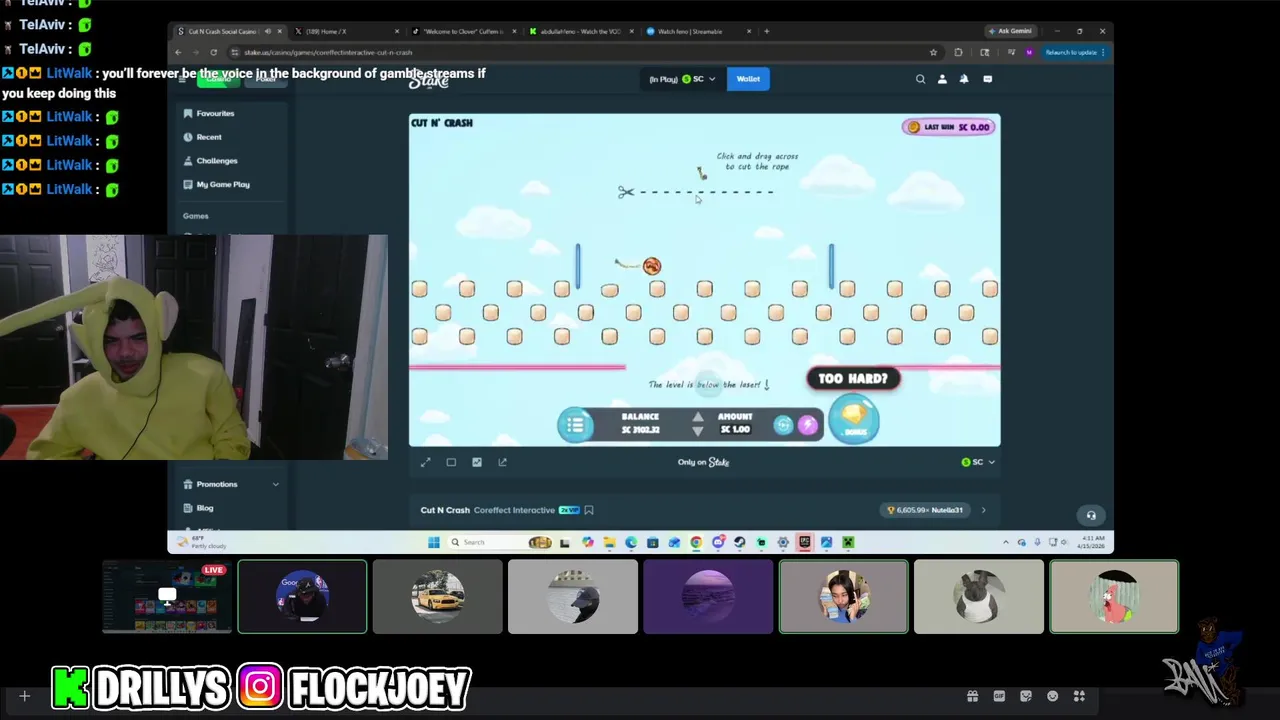
Task: Open live stats icon under game
Action: (x=477, y=462)
